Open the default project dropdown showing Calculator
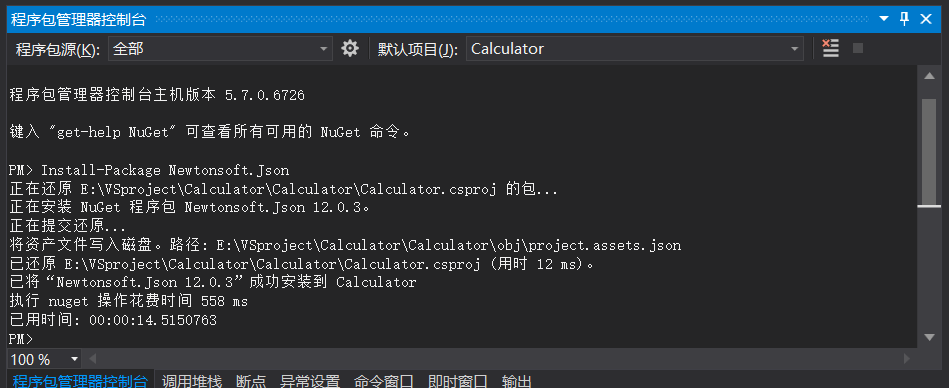949x388 pixels. point(635,48)
